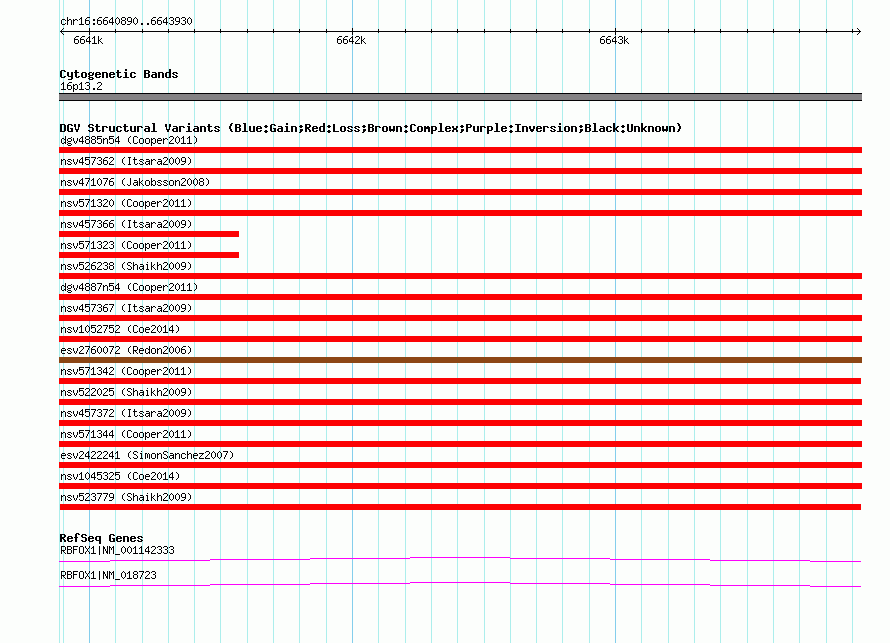This screenshot has width=890, height=643.
Task: Click the brown esv2760072 (Redon2006) complex bar
Action: click(460, 360)
